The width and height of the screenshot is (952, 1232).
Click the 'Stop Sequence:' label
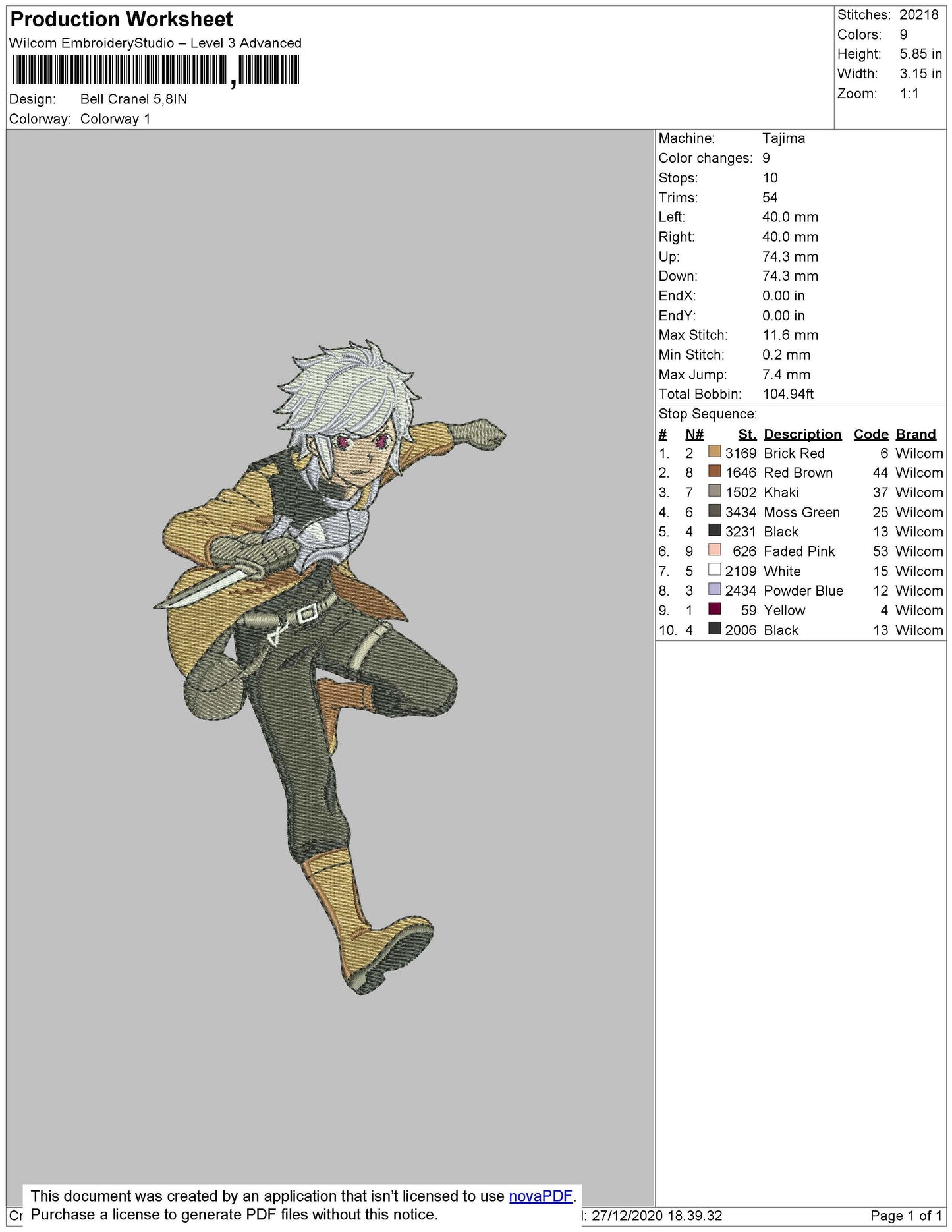click(708, 414)
